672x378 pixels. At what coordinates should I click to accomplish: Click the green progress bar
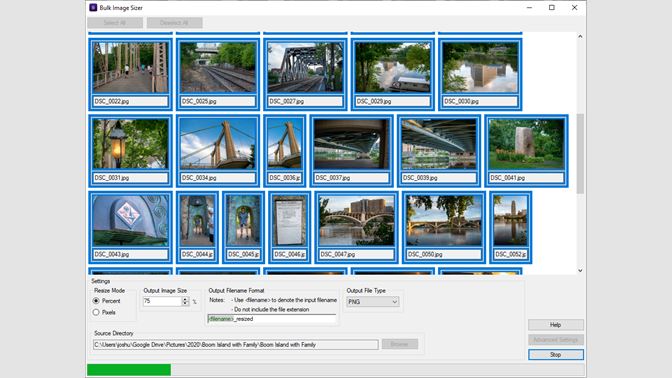[x=129, y=369]
